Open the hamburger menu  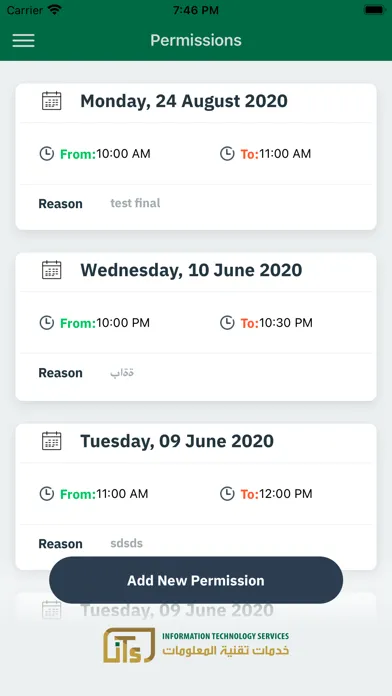24,40
